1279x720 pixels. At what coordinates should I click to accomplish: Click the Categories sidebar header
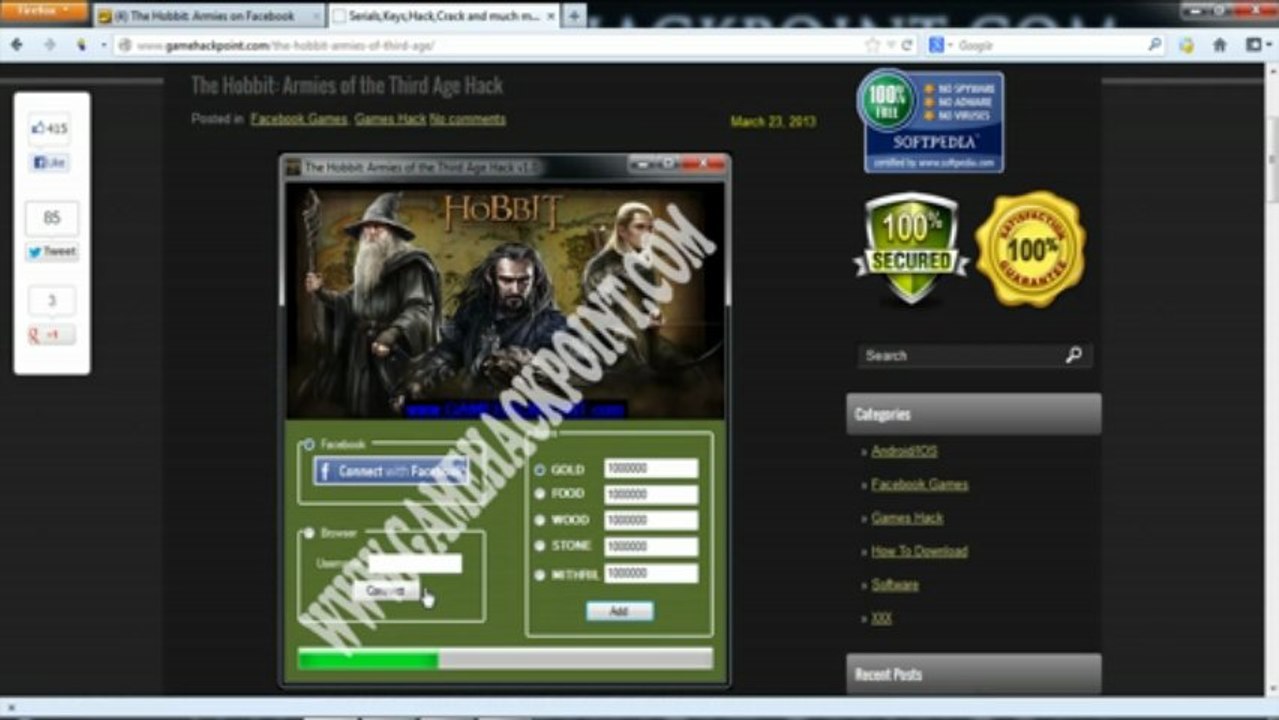(973, 414)
